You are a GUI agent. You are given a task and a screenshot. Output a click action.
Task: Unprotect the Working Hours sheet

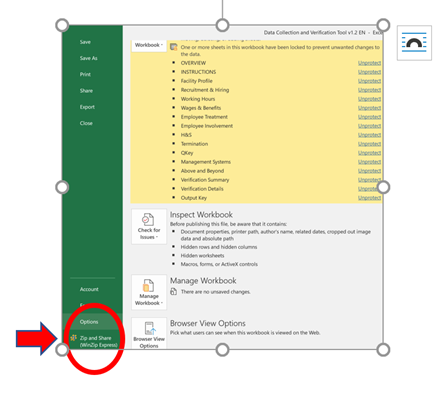369,99
